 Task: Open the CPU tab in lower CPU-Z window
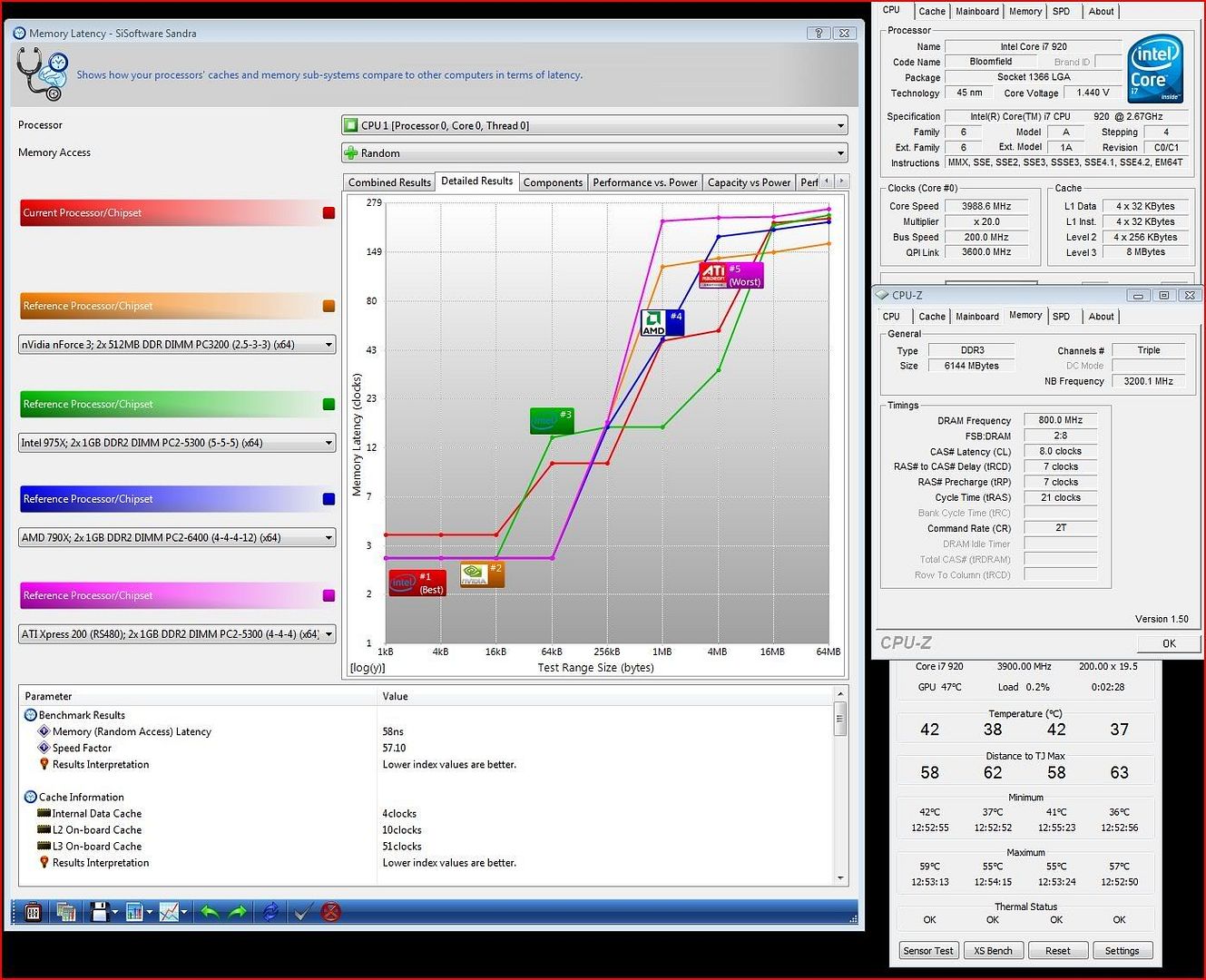pyautogui.click(x=891, y=317)
